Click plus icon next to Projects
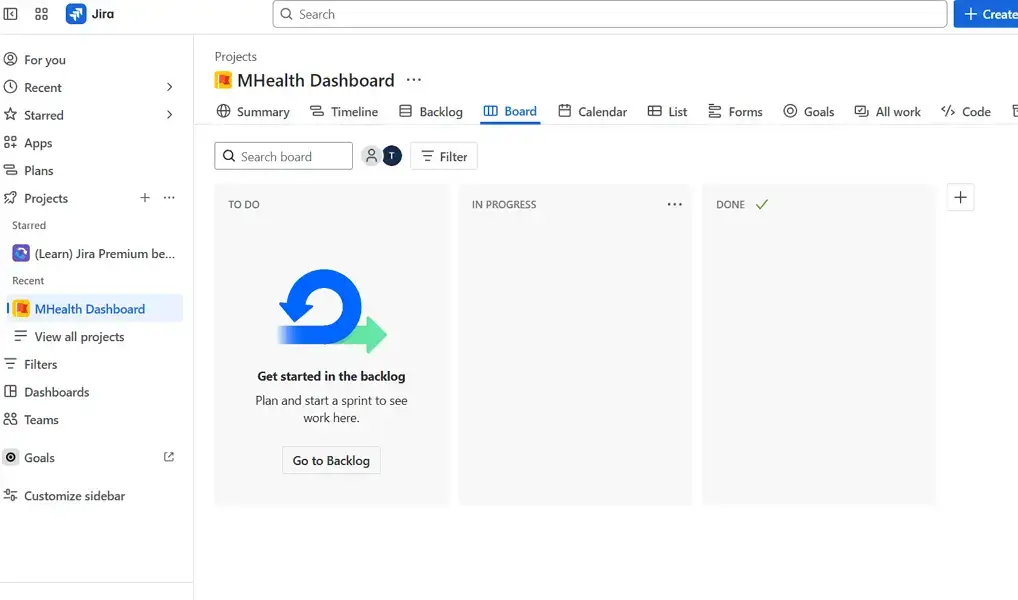Screen dimensions: 1018x600 [145, 197]
